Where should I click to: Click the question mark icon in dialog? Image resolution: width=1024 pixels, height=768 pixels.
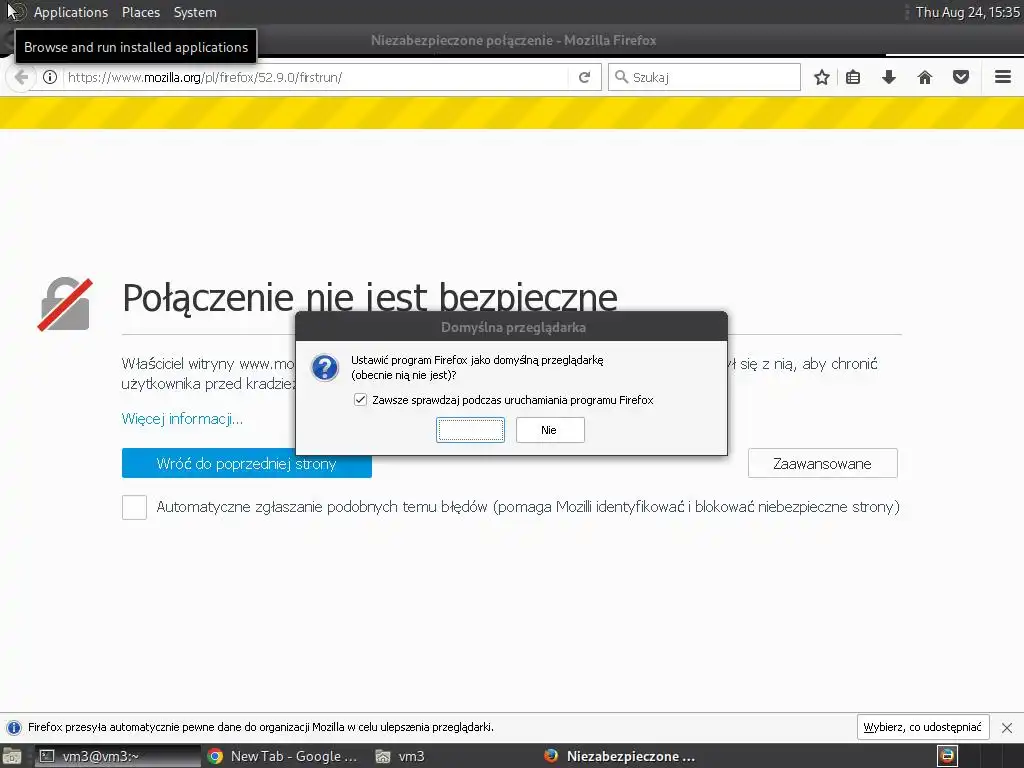coord(325,368)
